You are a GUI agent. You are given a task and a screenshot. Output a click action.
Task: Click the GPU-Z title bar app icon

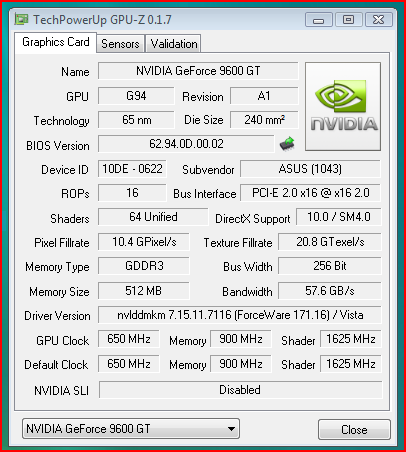coord(21,19)
